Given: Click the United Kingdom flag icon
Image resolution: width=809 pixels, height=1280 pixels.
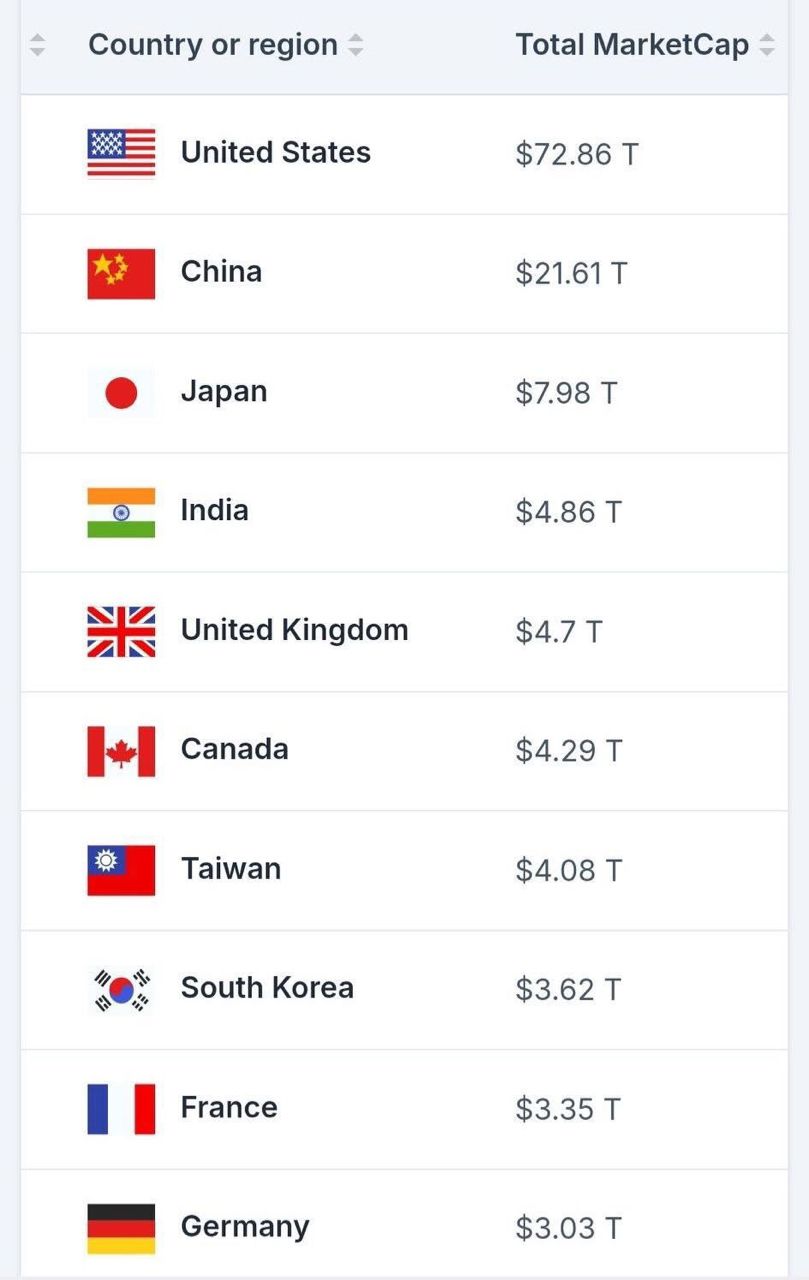Looking at the screenshot, I should [x=121, y=631].
